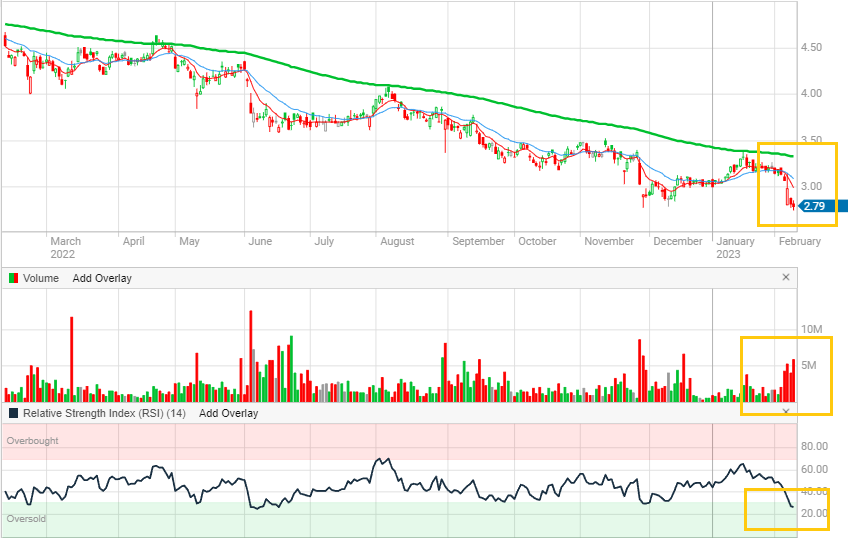
Task: Select the January 2023 date label
Action: pos(736,247)
